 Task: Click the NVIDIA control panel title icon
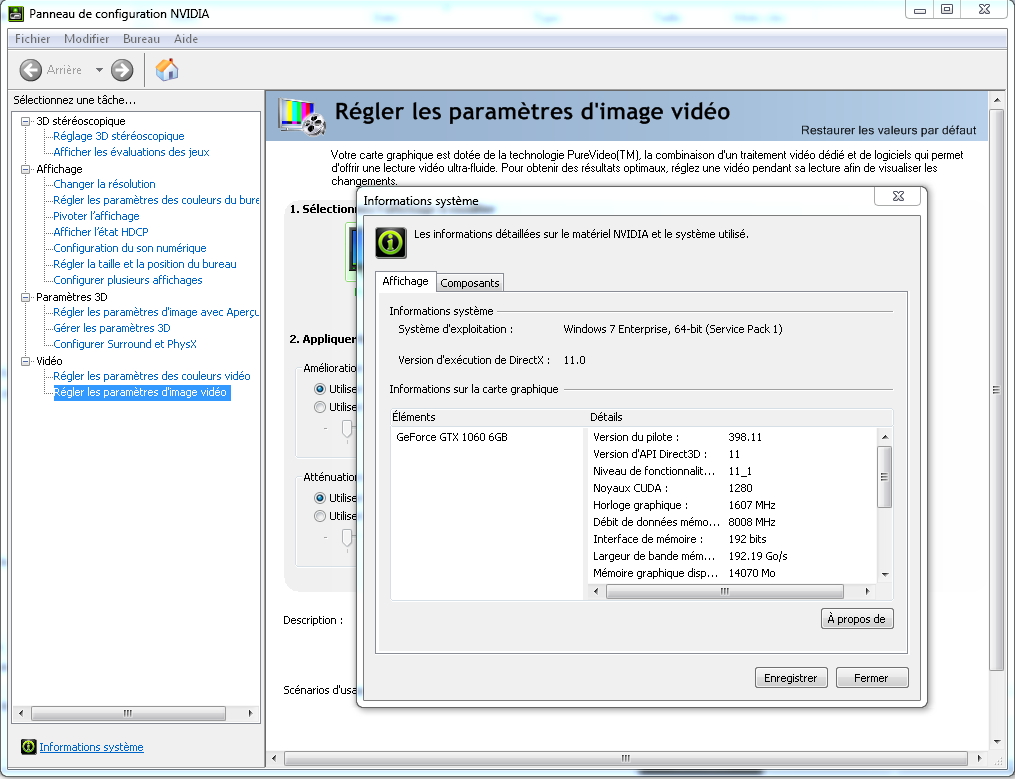click(16, 14)
